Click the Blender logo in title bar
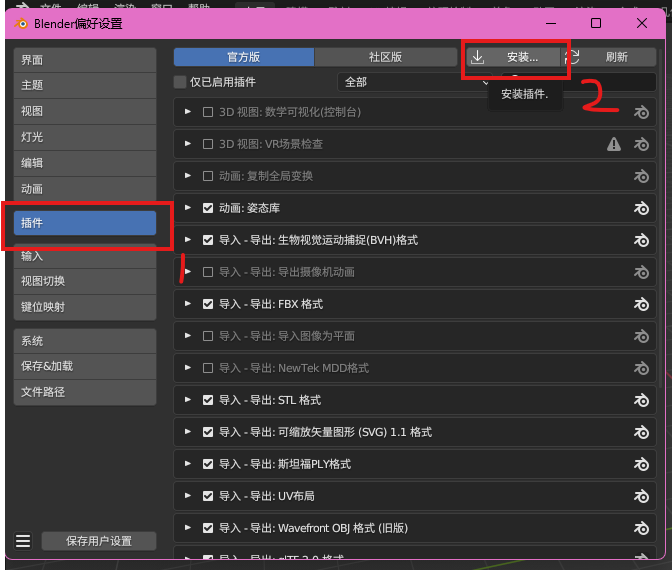 click(x=21, y=24)
